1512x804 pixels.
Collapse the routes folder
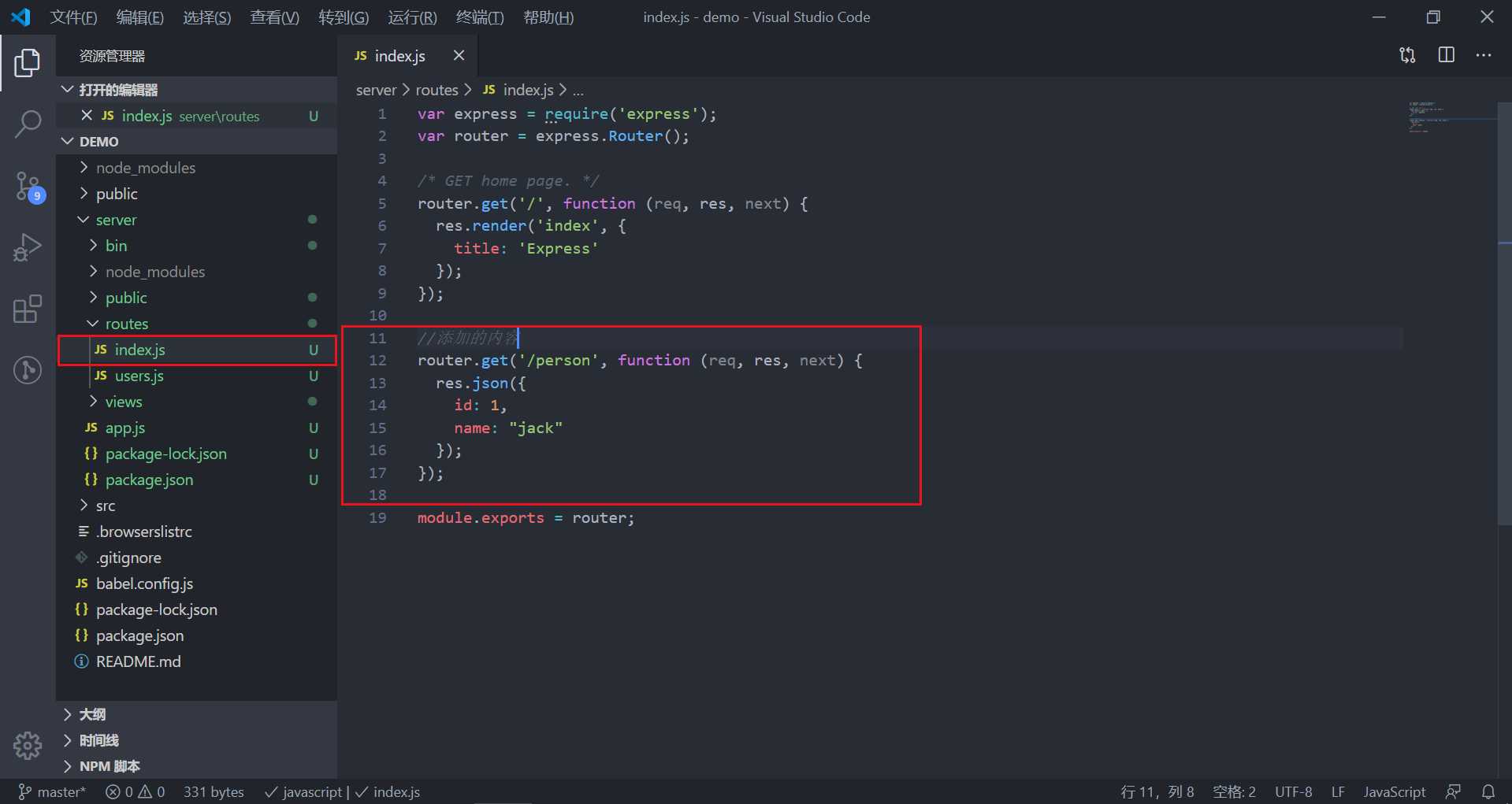(197, 324)
